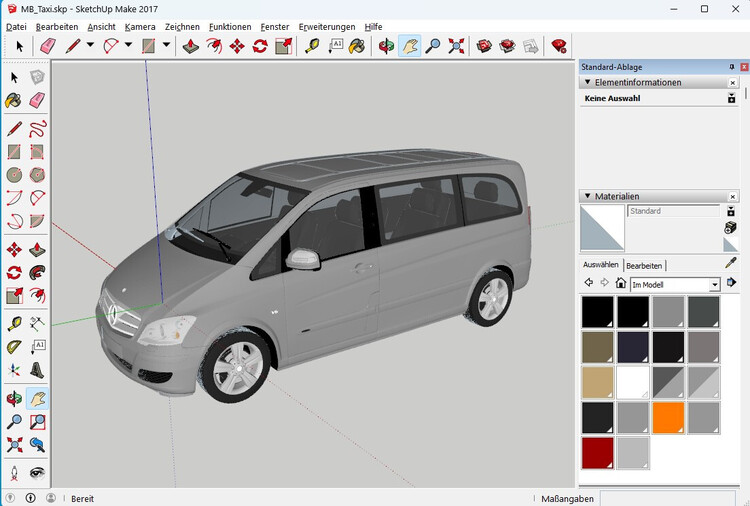
Task: Select the Eraser tool in top toolbar
Action: point(47,46)
